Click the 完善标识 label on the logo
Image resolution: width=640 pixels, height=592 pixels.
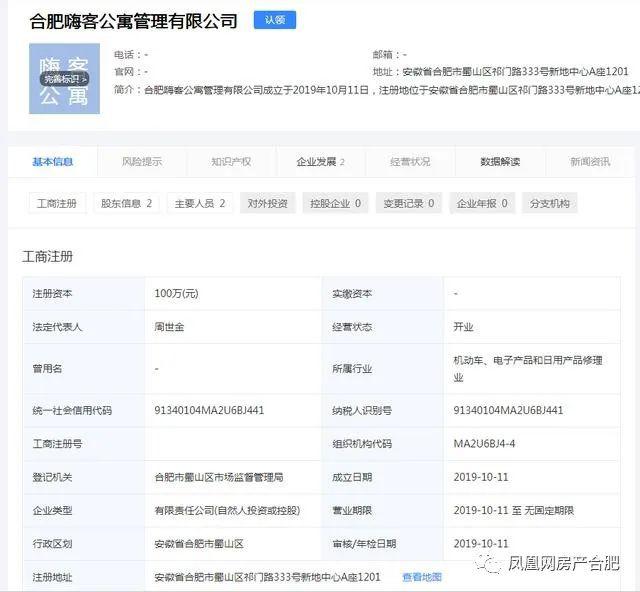pos(64,79)
